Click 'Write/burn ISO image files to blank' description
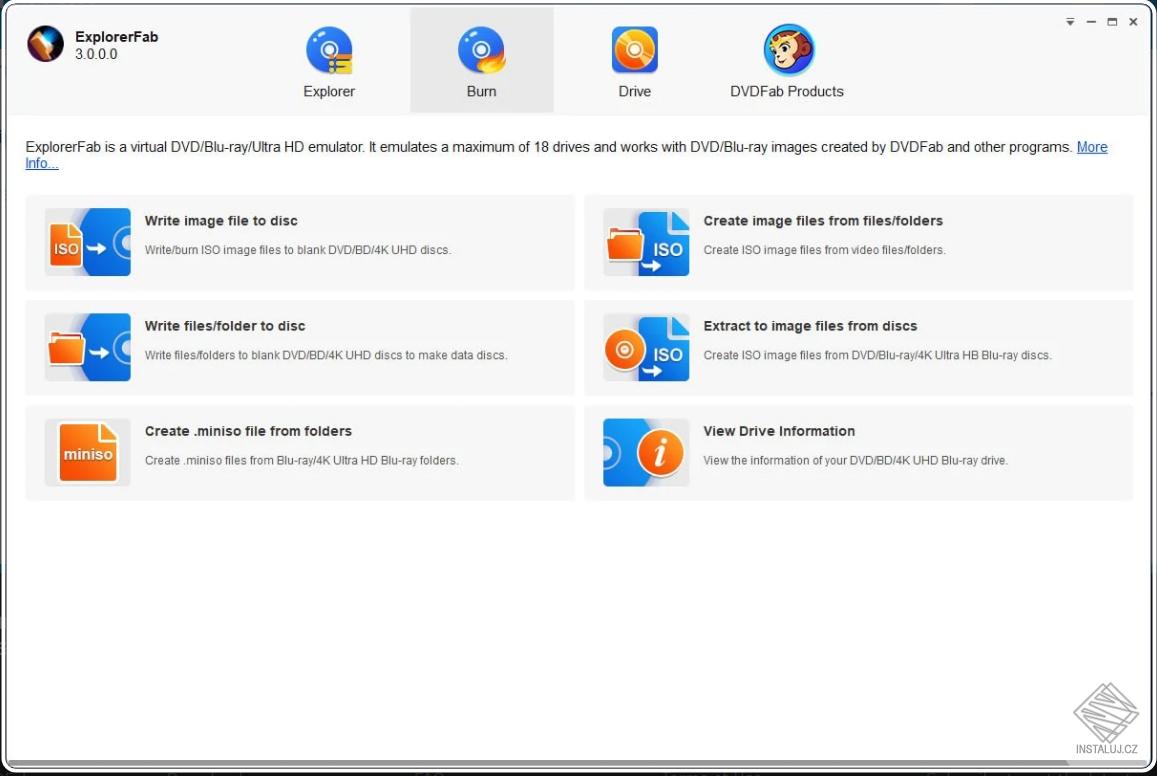The width and height of the screenshot is (1157, 776). [x=298, y=250]
